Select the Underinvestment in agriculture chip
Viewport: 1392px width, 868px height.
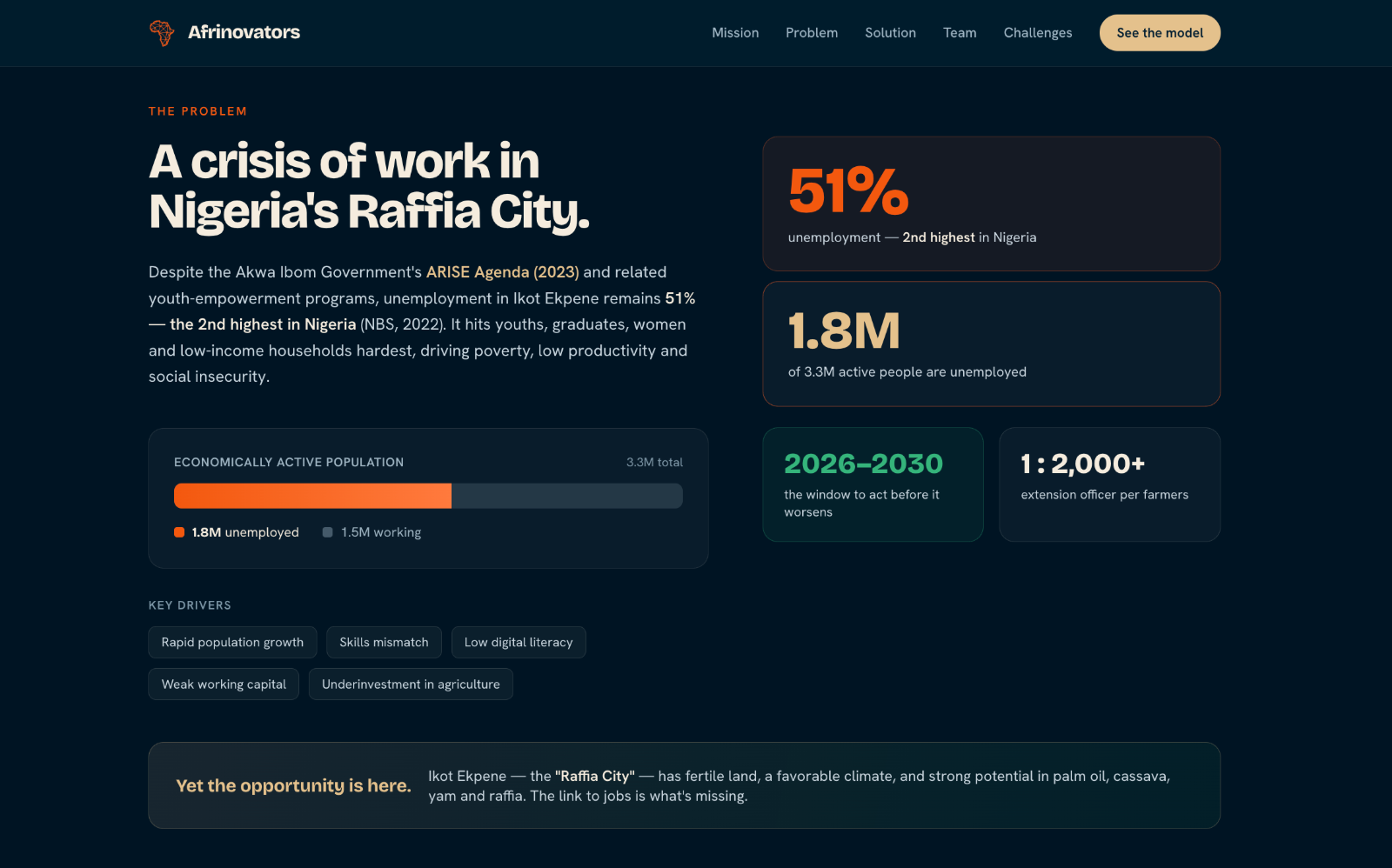pyautogui.click(x=411, y=684)
